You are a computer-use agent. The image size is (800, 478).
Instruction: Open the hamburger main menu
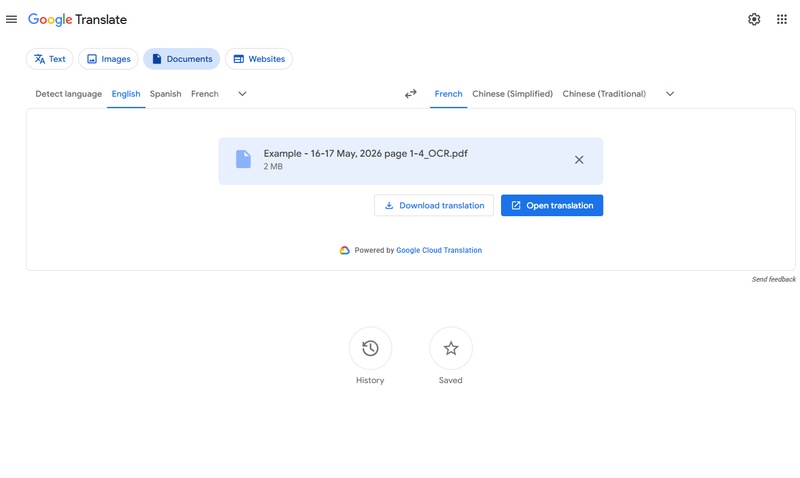point(11,19)
